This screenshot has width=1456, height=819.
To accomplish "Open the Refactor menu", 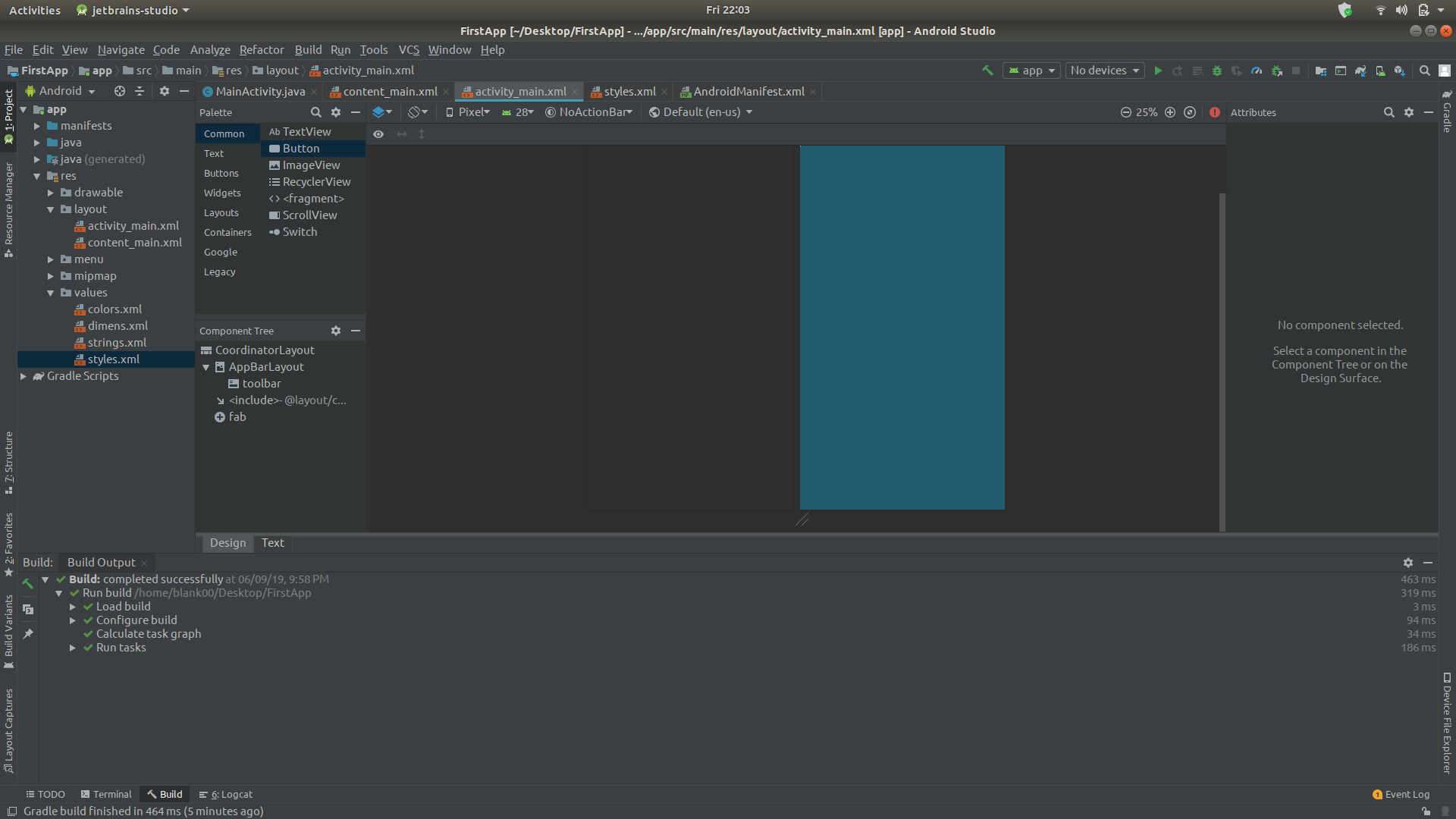I will click(x=262, y=50).
